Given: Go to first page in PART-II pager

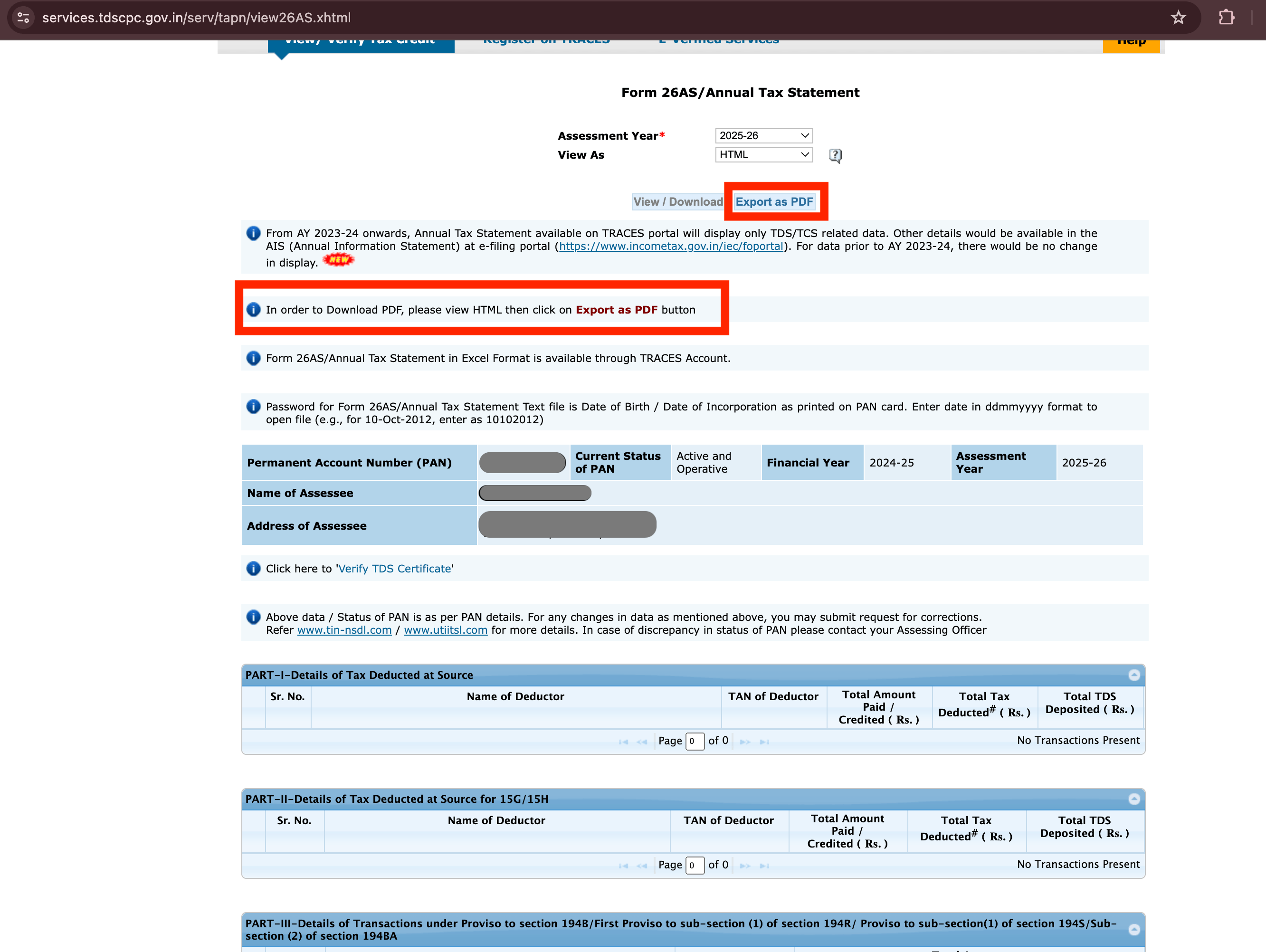Looking at the screenshot, I should point(623,866).
